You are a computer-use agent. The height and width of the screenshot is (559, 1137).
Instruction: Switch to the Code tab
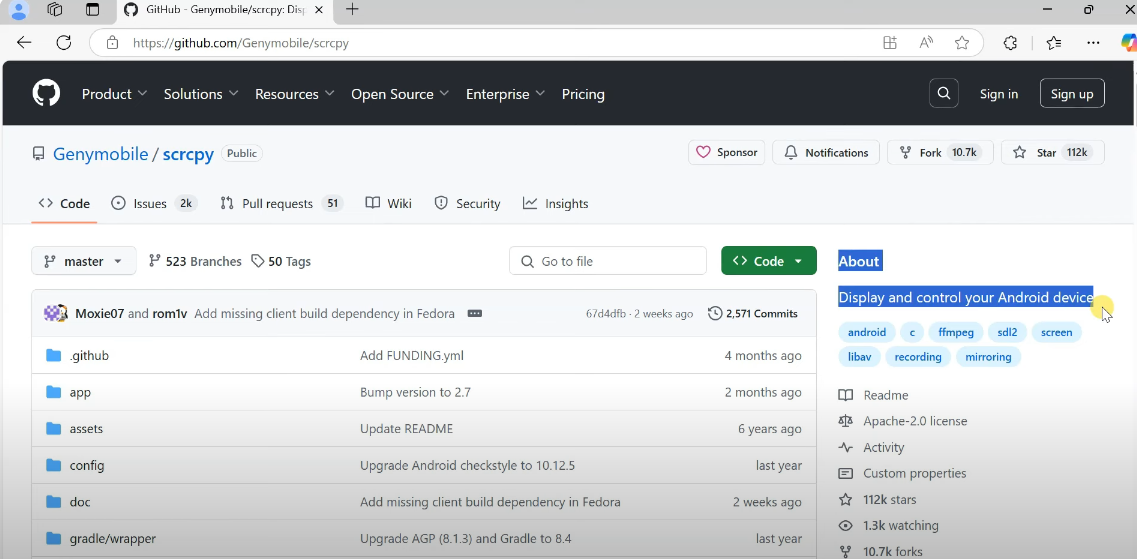(x=64, y=204)
